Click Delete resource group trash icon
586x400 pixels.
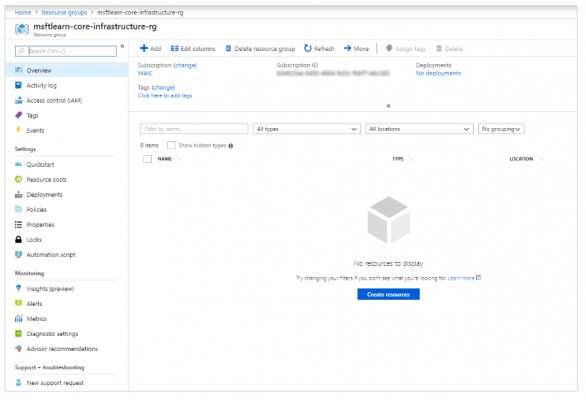pos(228,49)
